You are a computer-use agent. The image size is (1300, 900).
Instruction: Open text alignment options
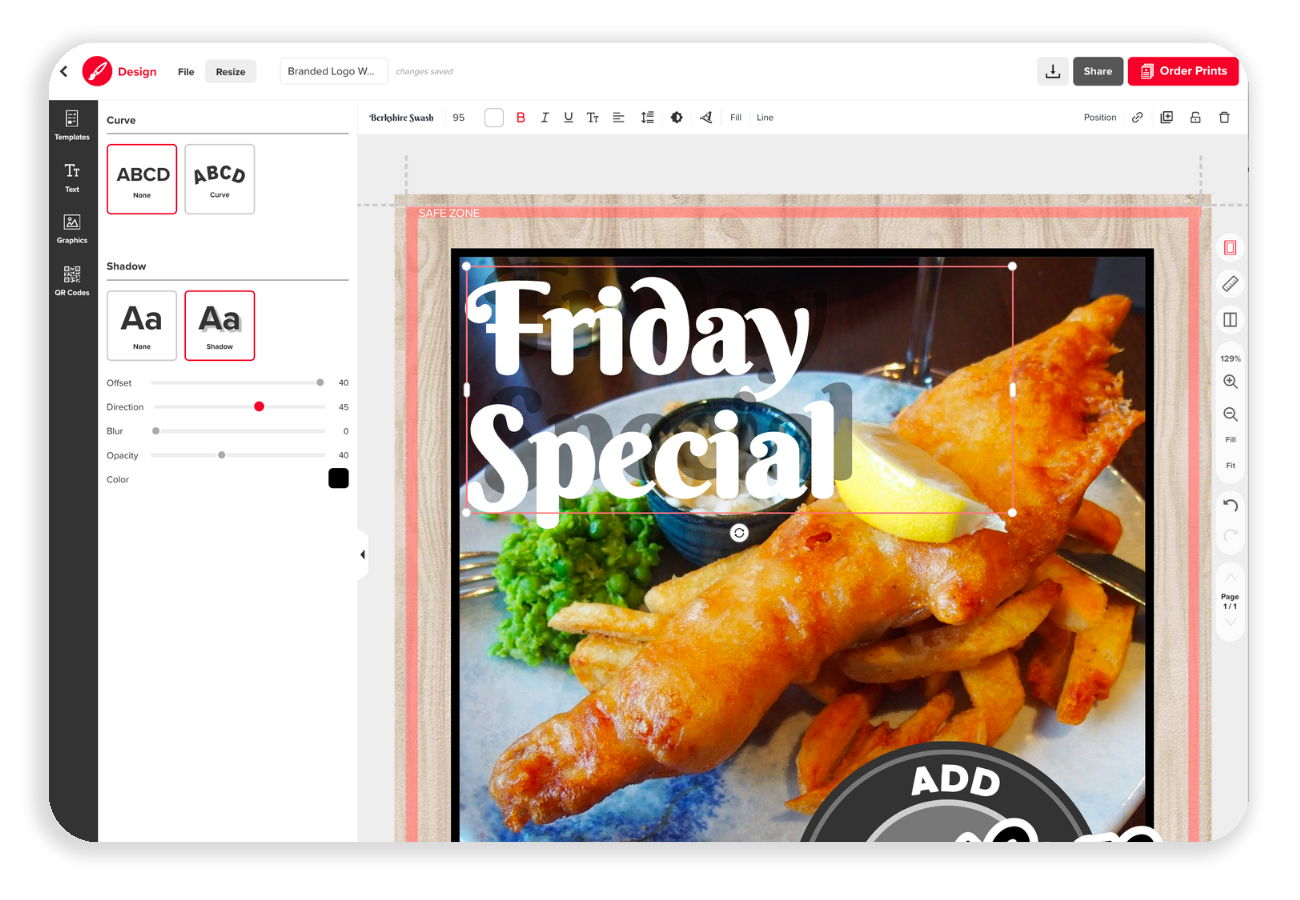coord(619,117)
